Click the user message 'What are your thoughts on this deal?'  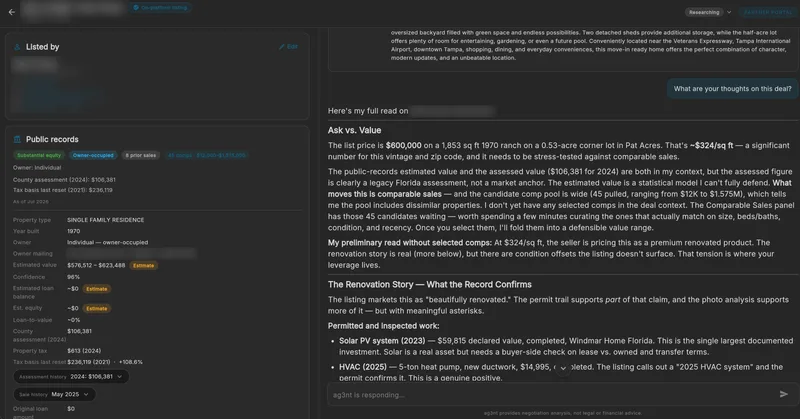pyautogui.click(x=732, y=89)
